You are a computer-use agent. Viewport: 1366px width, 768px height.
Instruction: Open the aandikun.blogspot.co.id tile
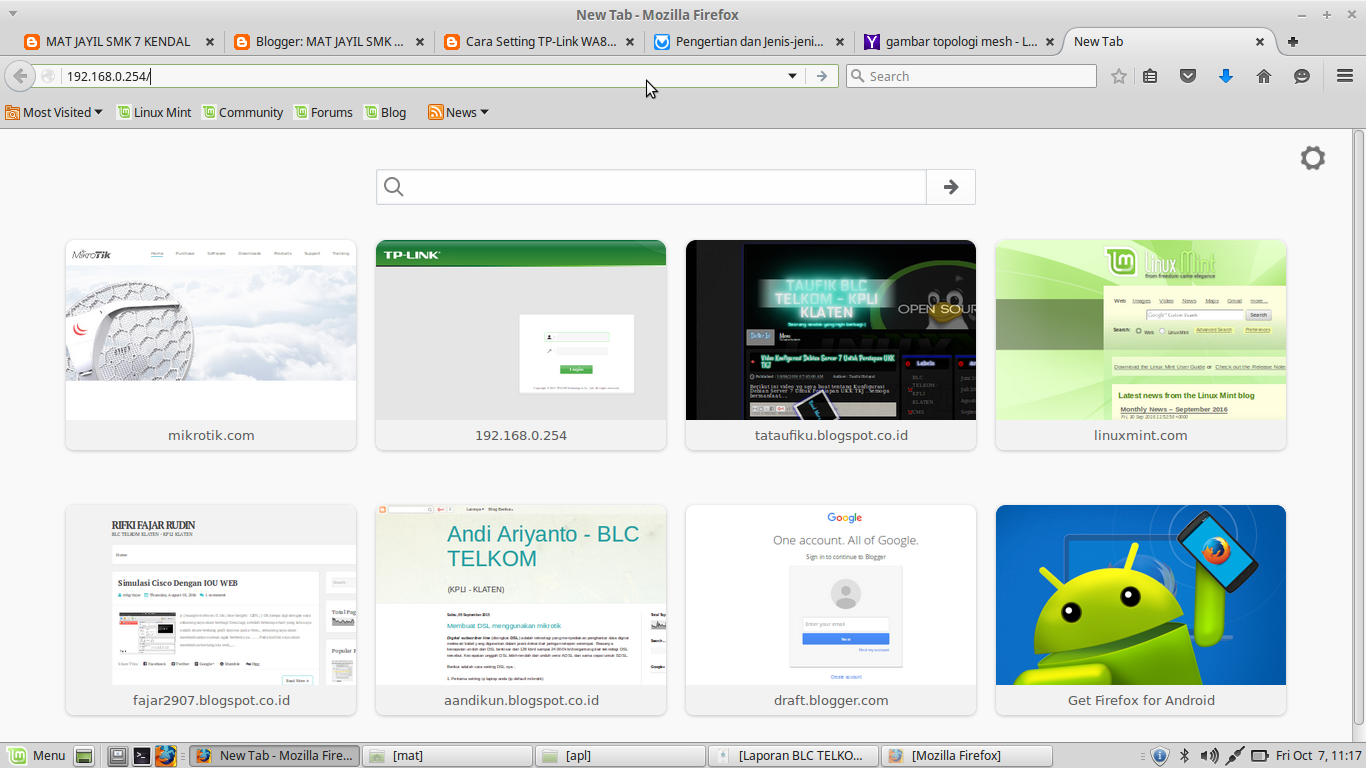(521, 610)
